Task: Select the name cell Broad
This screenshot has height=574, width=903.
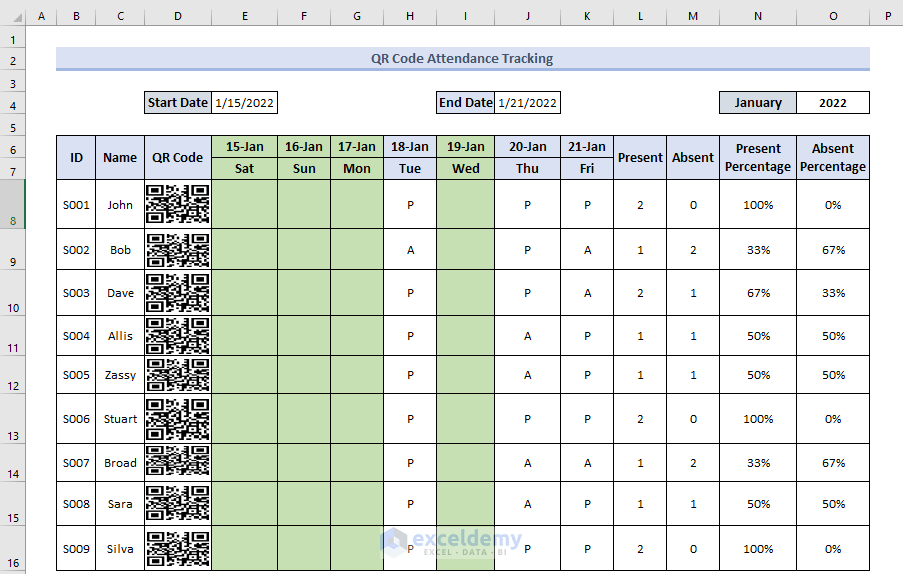Action: coord(120,462)
